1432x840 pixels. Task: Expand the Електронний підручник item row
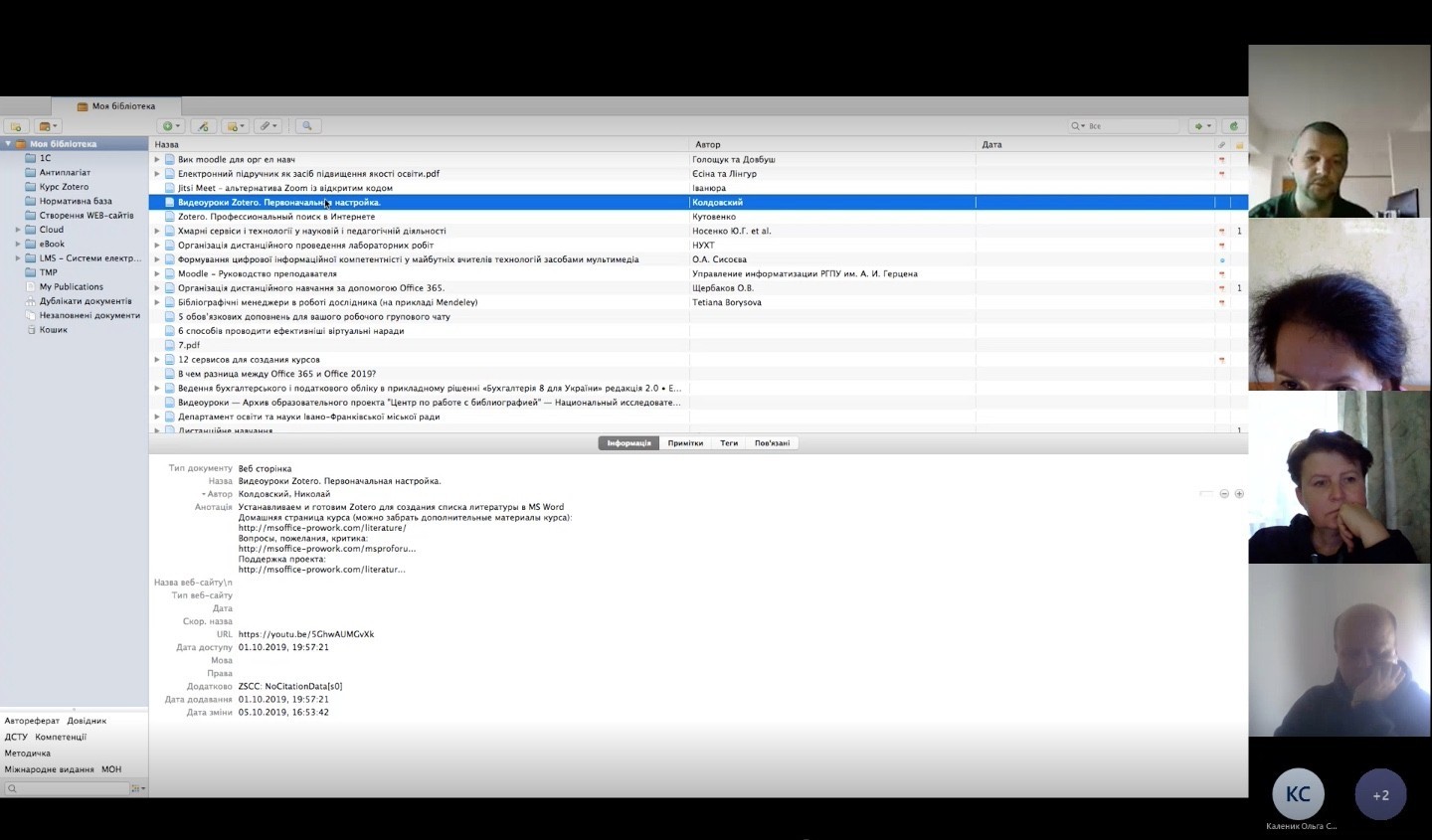point(157,174)
